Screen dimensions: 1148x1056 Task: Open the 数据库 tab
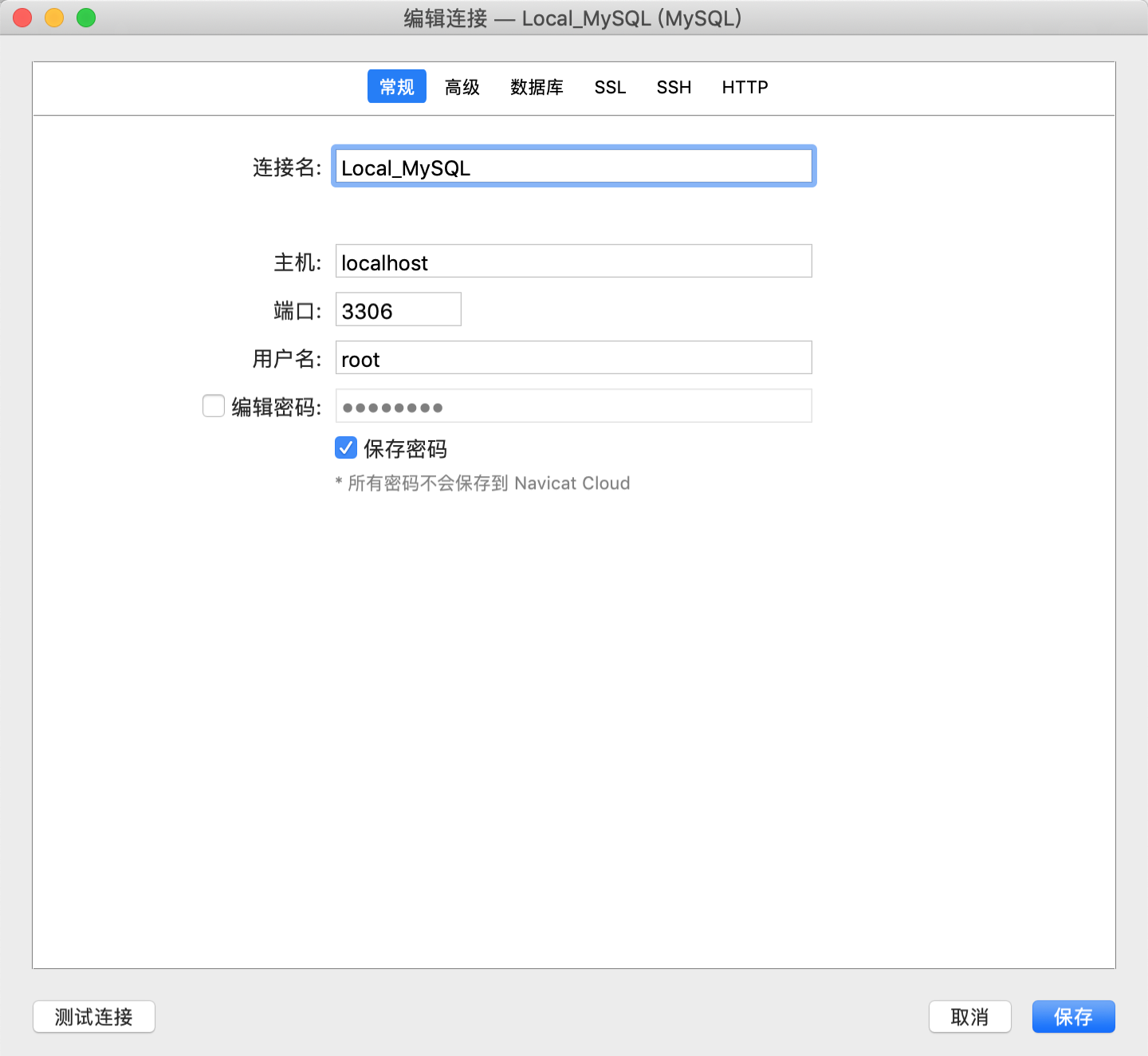coord(537,87)
